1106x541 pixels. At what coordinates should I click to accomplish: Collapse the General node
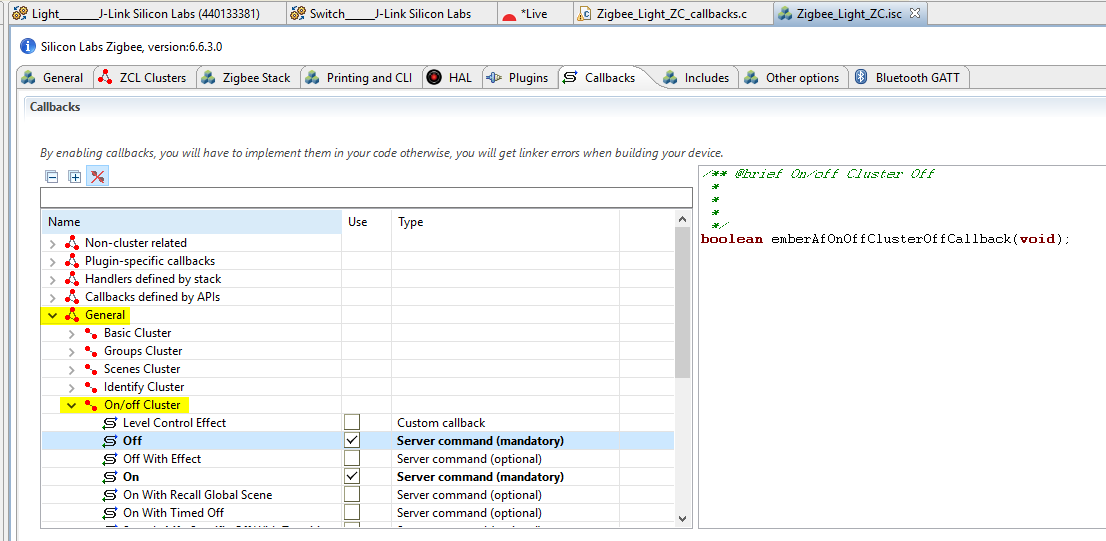click(x=52, y=315)
